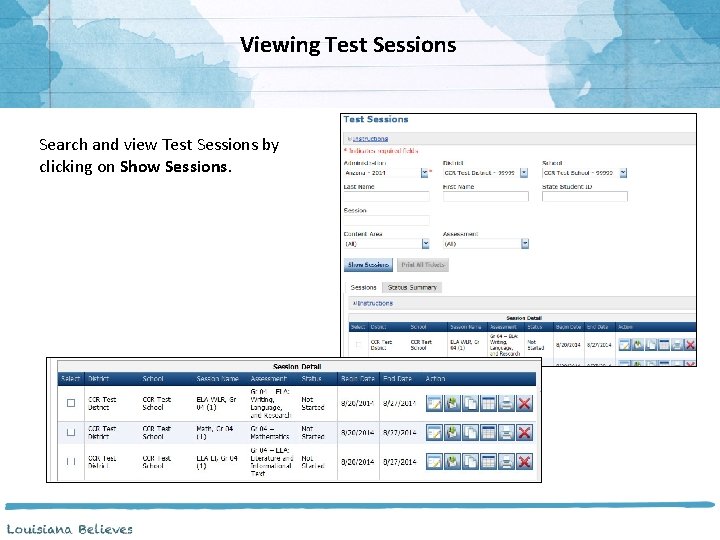Delete the Math, Gr 04 session
The image size is (720, 540).
pos(524,433)
